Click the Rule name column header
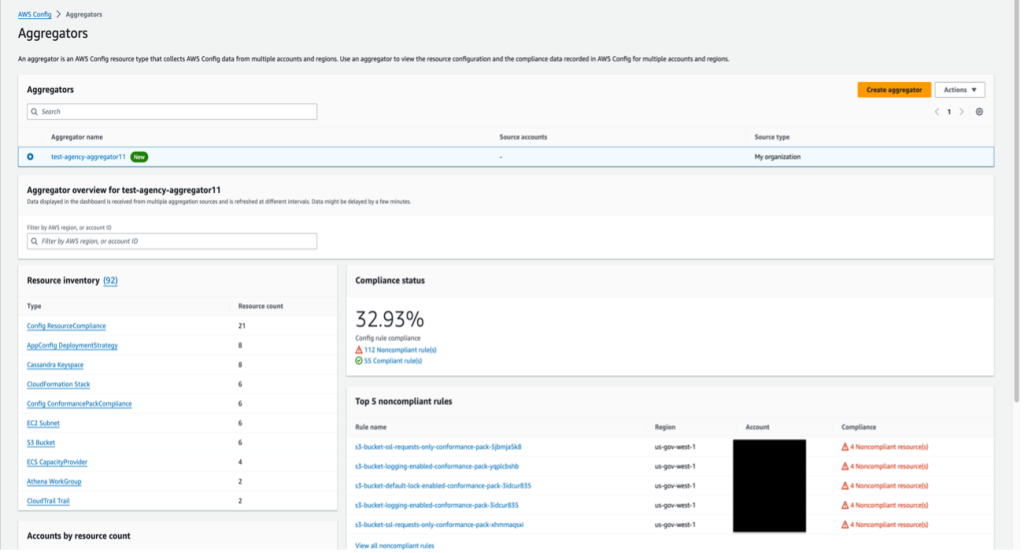 (x=371, y=427)
